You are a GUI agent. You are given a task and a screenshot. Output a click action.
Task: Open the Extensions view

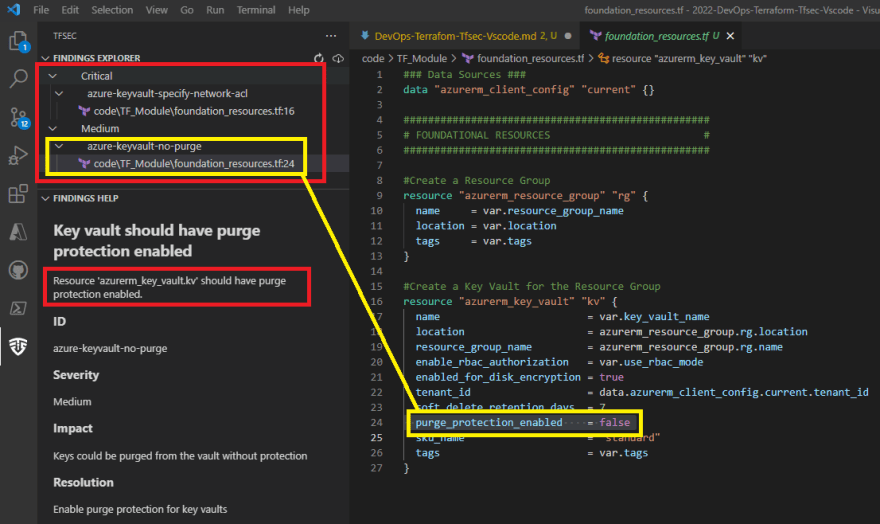18,194
